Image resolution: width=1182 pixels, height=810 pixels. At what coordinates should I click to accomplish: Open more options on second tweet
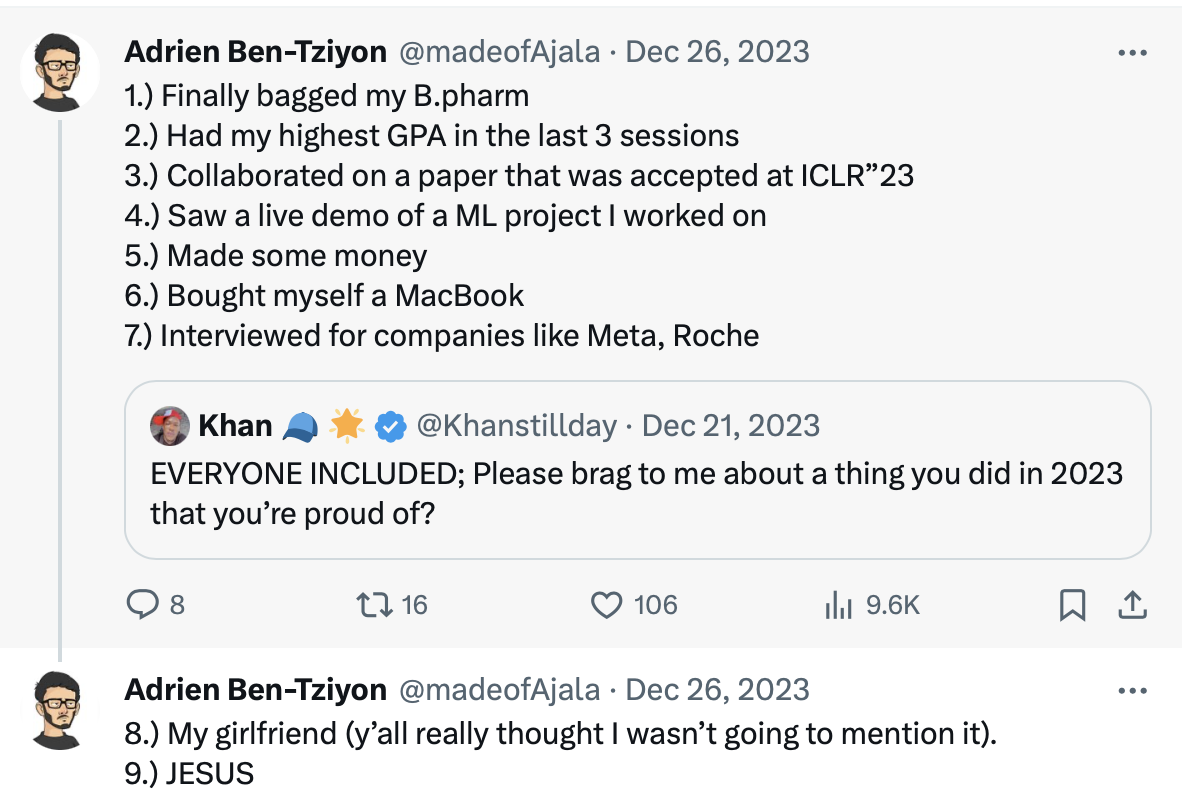point(1132,690)
